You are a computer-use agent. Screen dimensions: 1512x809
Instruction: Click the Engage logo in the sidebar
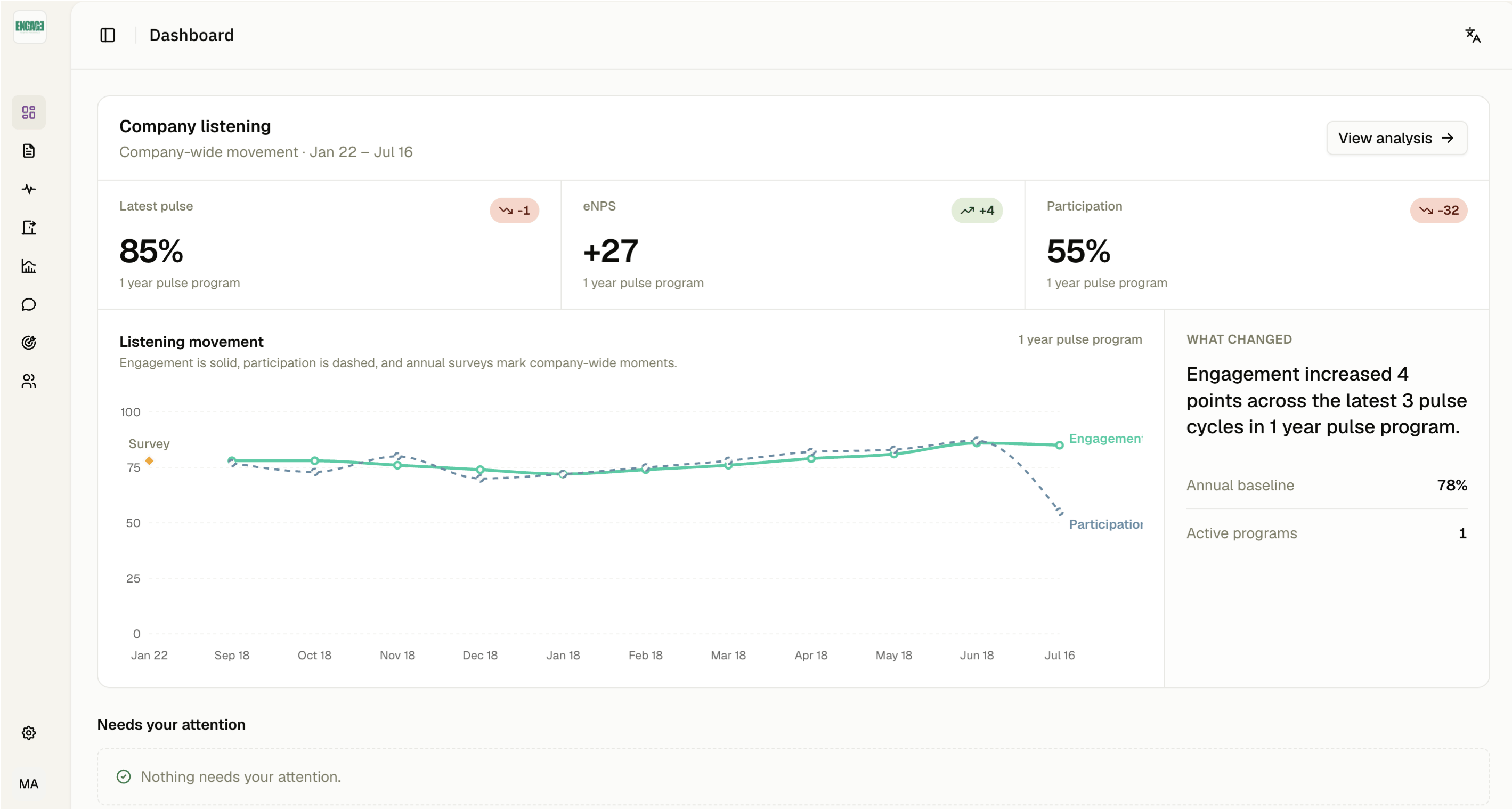[29, 27]
